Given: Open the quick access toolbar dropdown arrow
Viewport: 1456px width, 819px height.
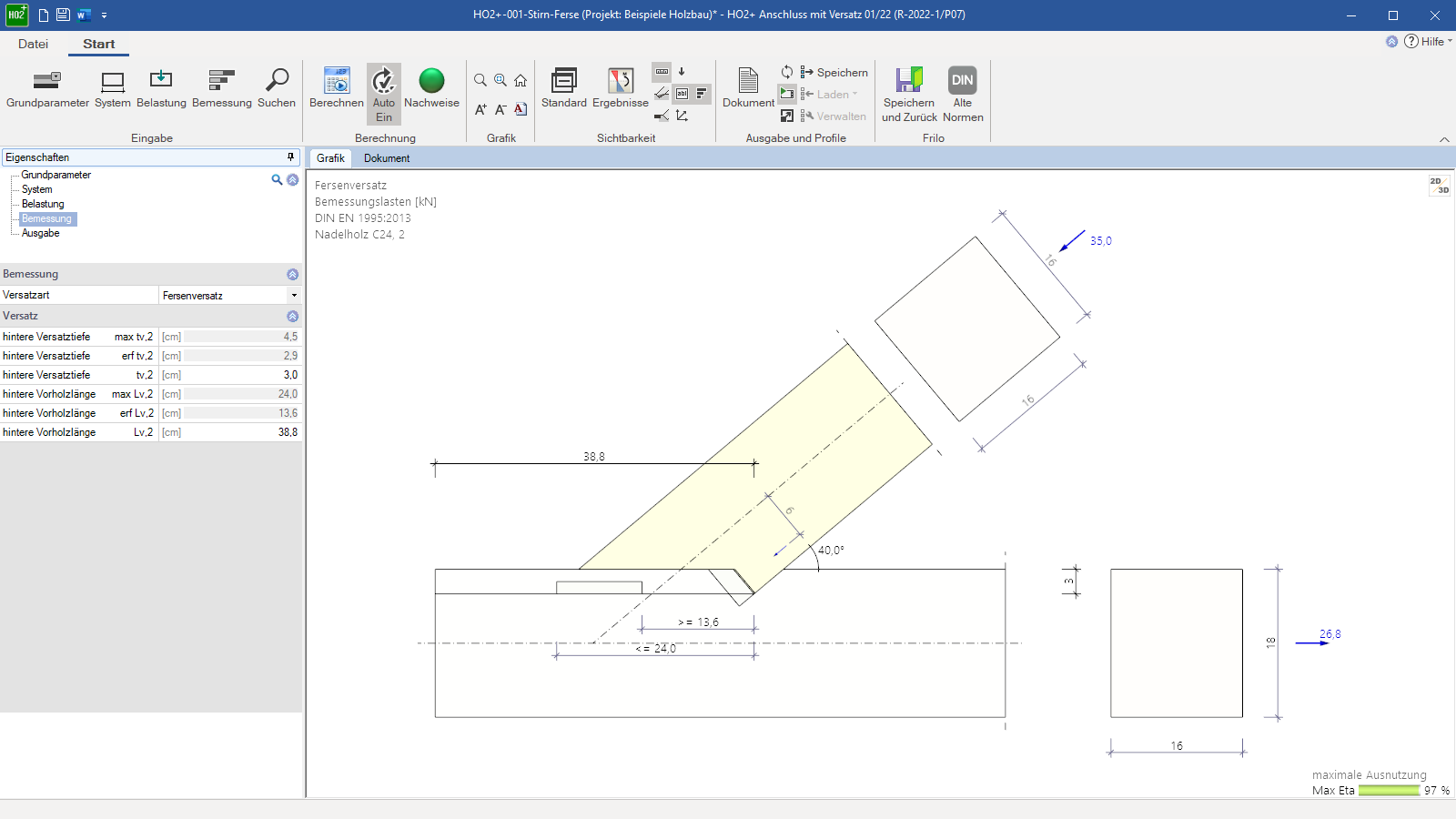Looking at the screenshot, I should point(104,15).
